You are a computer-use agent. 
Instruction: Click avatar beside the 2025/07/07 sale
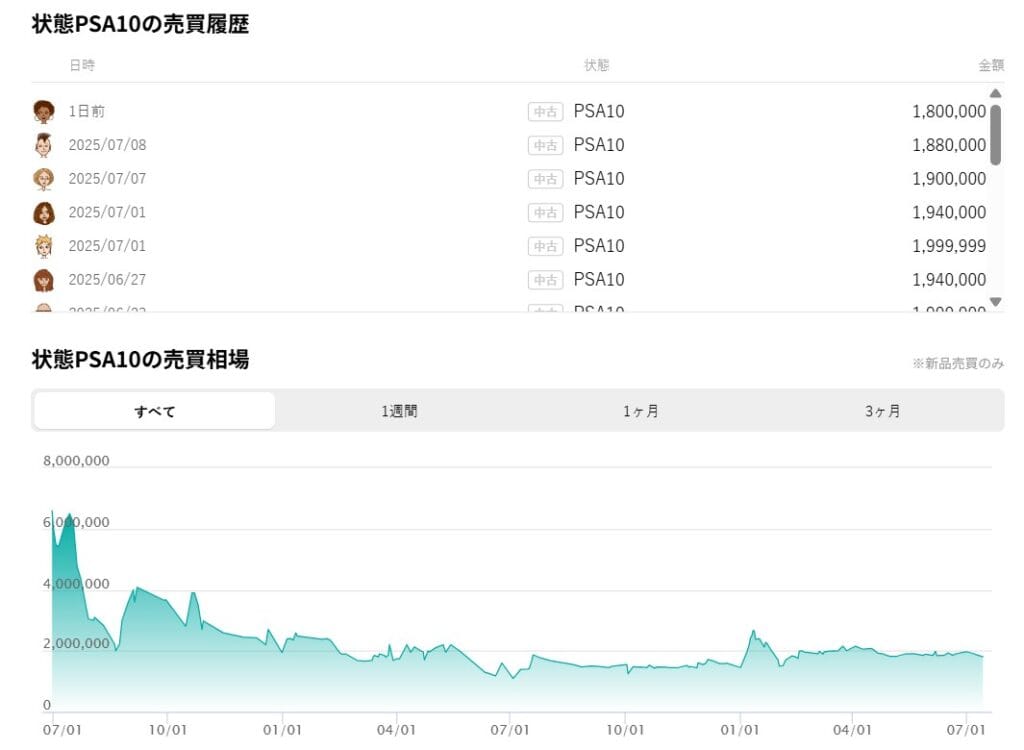tap(44, 179)
